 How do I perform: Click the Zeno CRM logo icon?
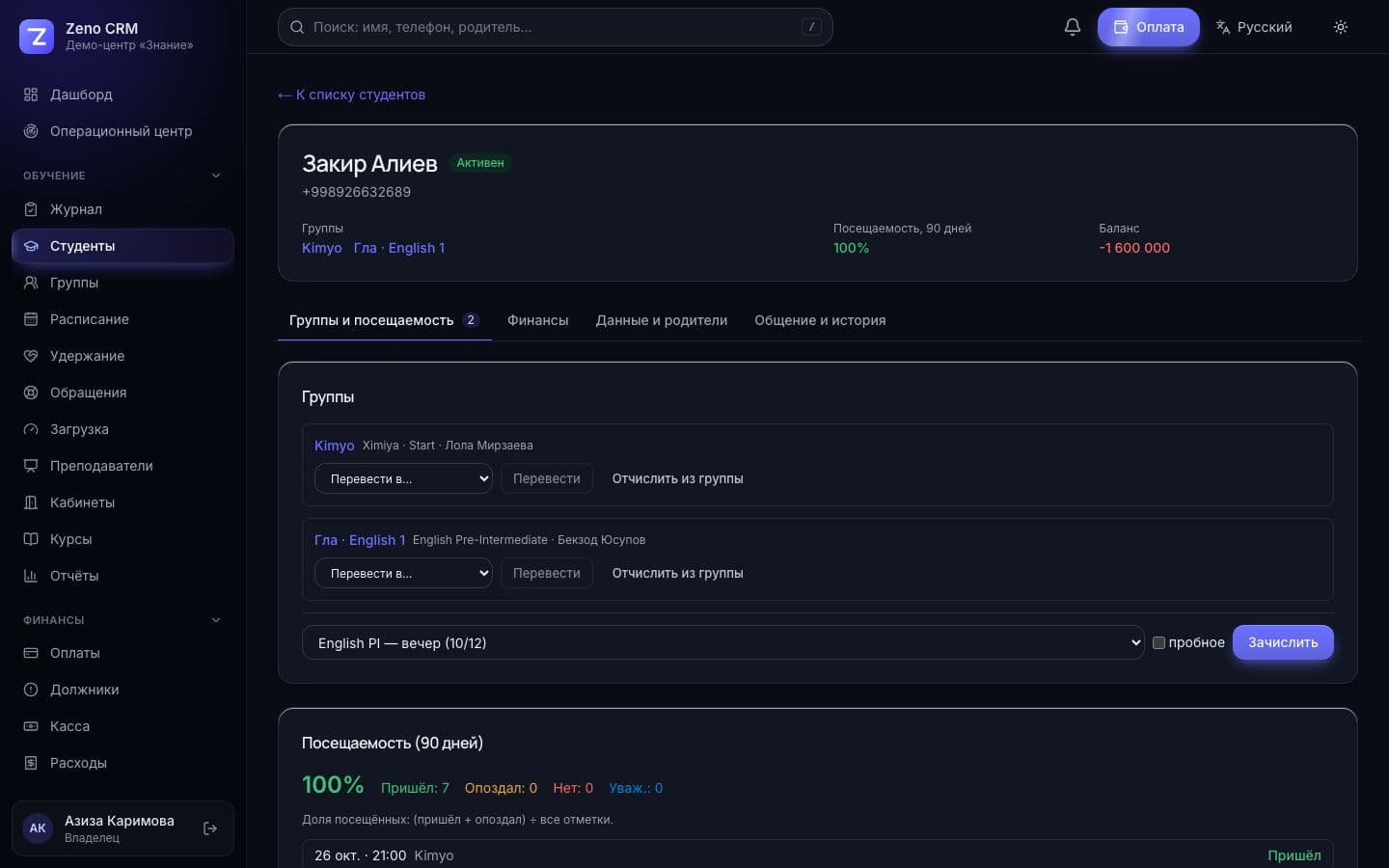click(x=37, y=37)
